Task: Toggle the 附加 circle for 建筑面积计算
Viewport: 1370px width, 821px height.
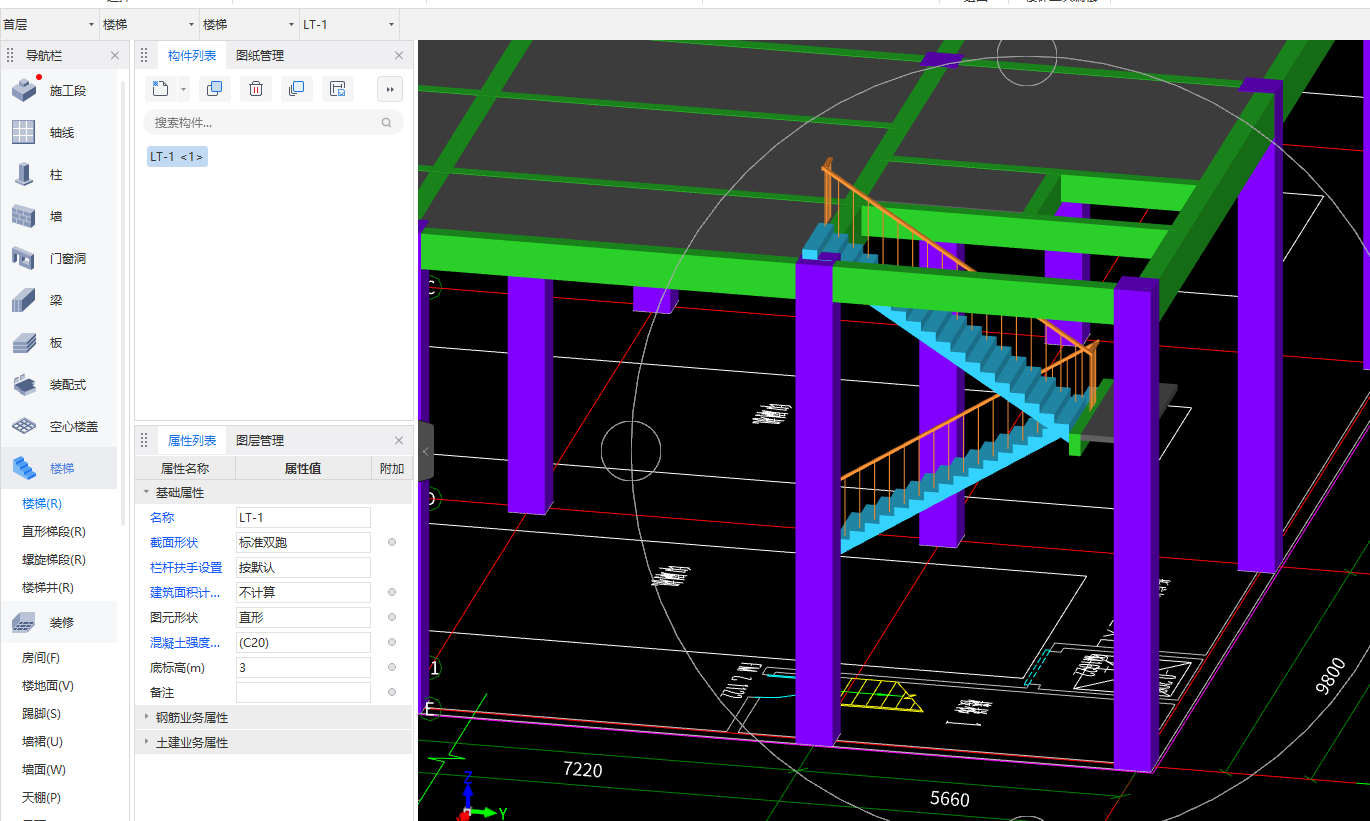Action: tap(392, 592)
